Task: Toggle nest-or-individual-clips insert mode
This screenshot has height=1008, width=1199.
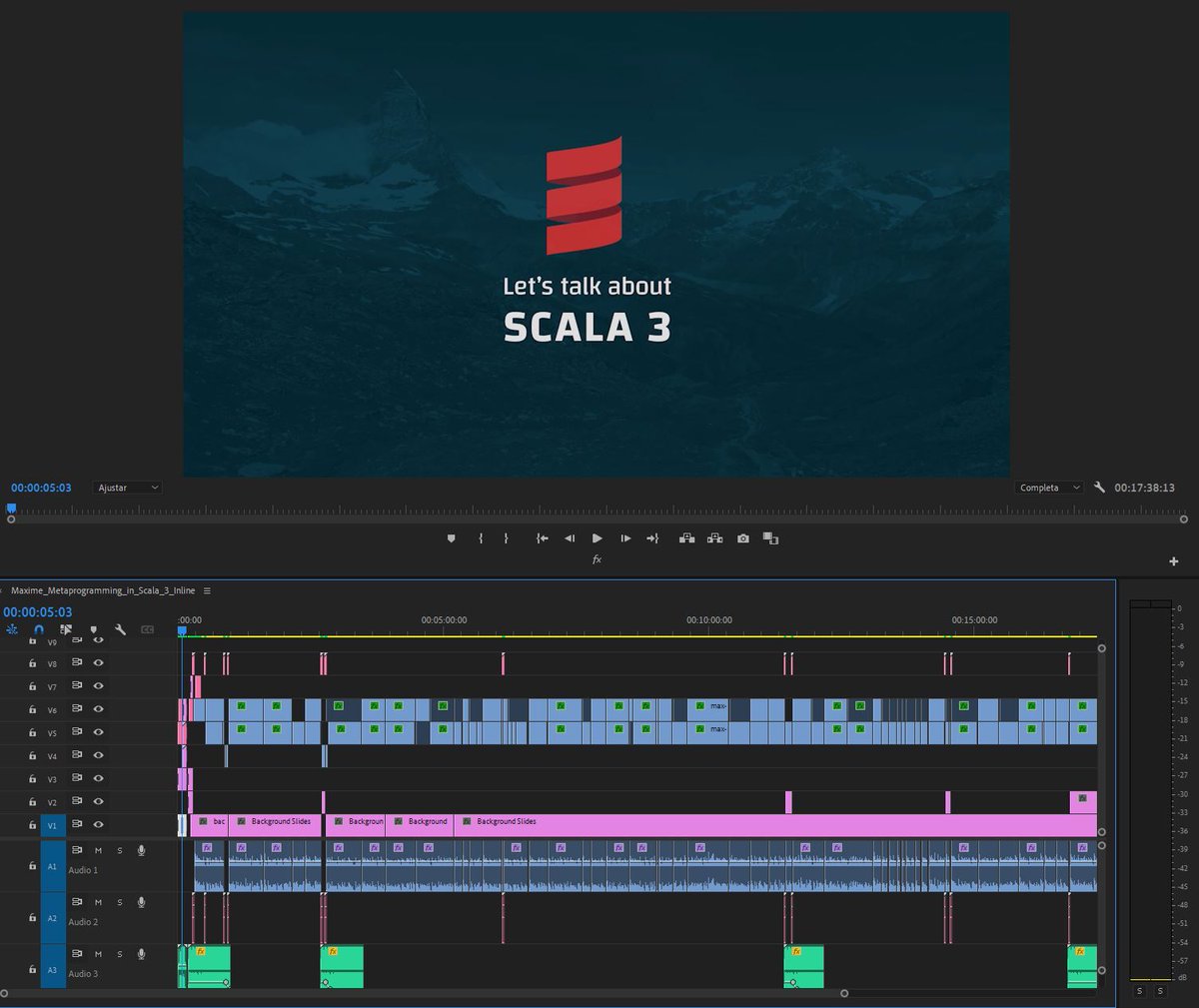Action: tap(12, 629)
